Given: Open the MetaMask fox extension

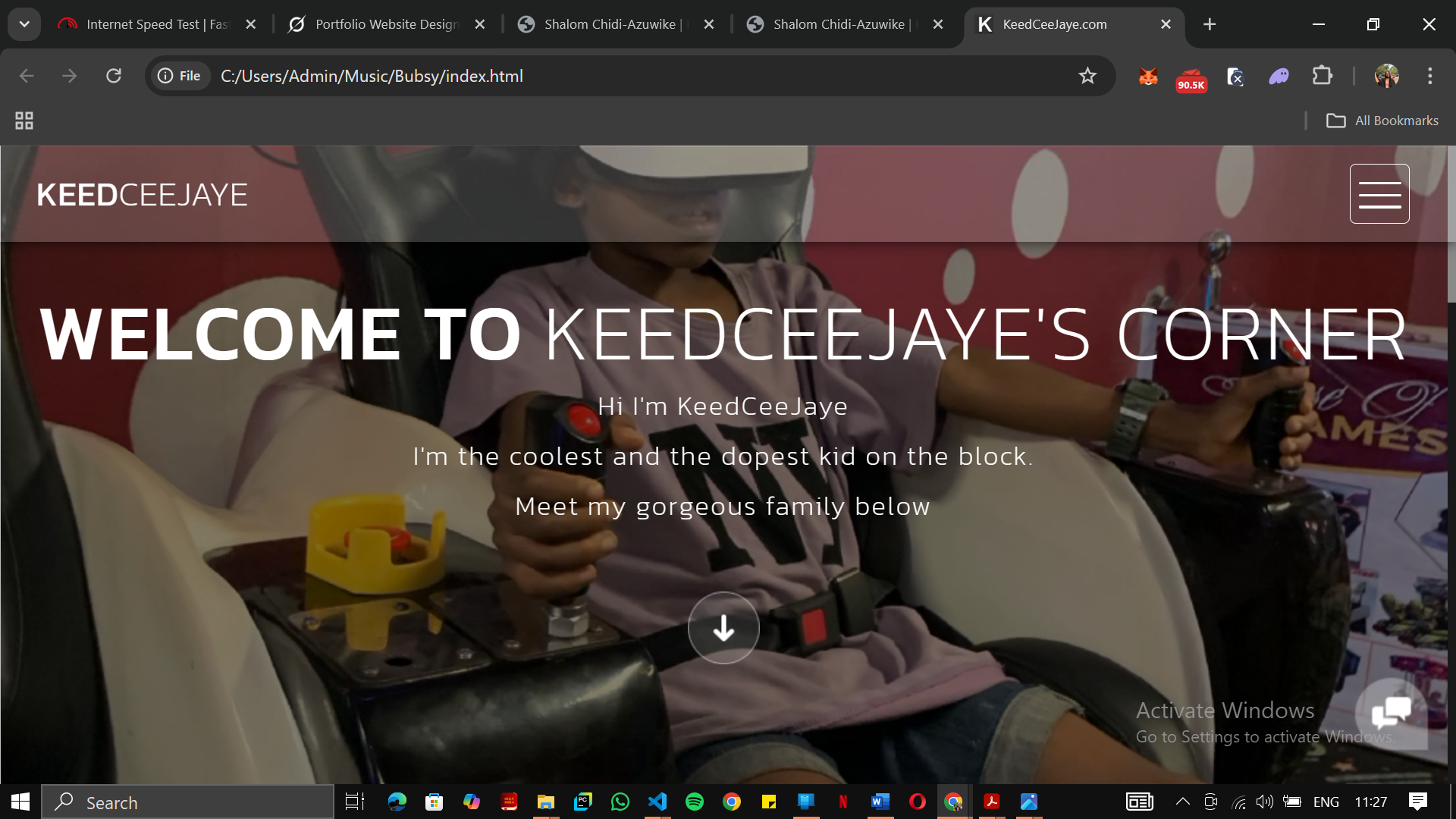Looking at the screenshot, I should click(x=1148, y=76).
